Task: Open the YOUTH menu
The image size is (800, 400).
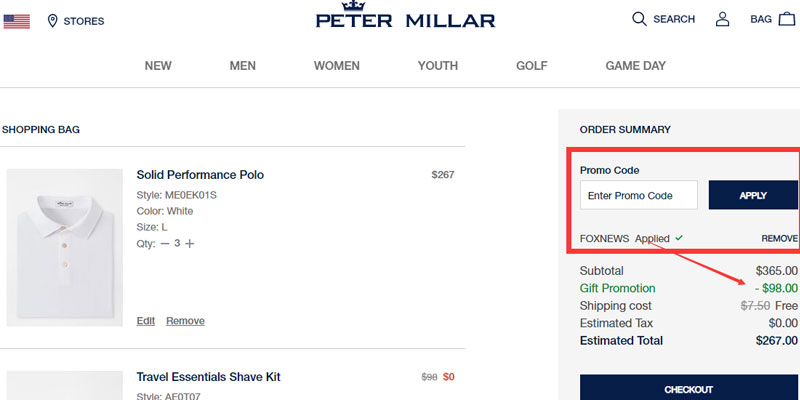Action: [438, 66]
